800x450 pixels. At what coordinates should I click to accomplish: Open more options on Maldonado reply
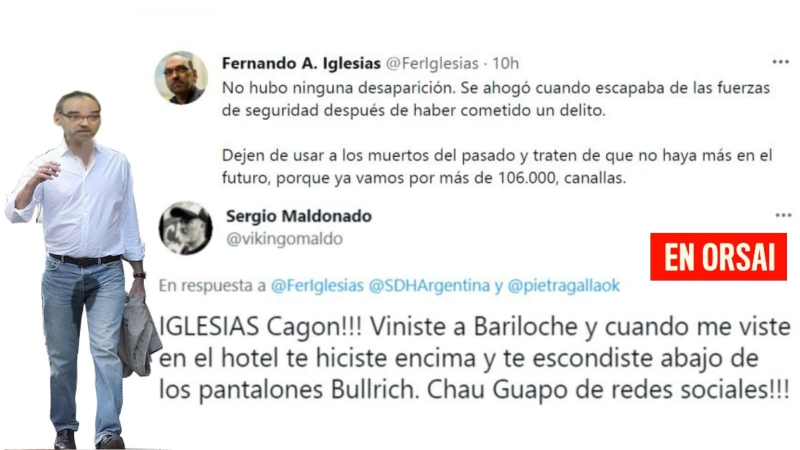783,215
